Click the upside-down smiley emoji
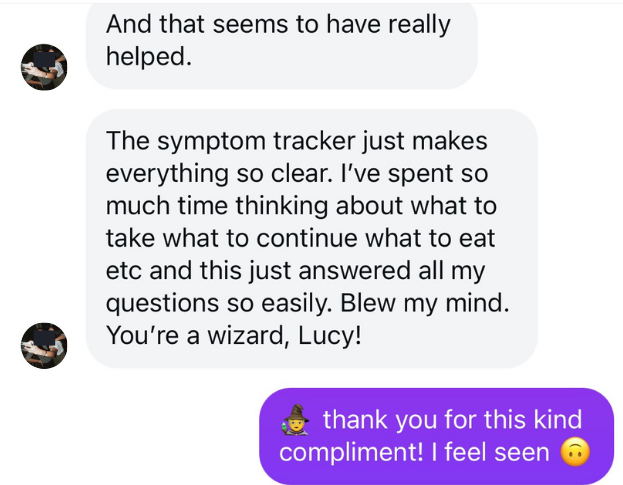This screenshot has height=485, width=623. [573, 453]
